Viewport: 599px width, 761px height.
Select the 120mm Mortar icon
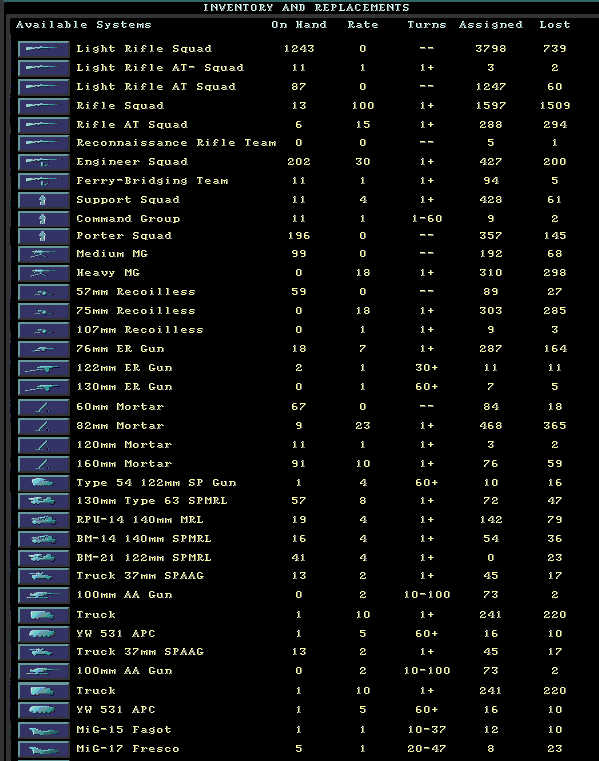[x=44, y=445]
